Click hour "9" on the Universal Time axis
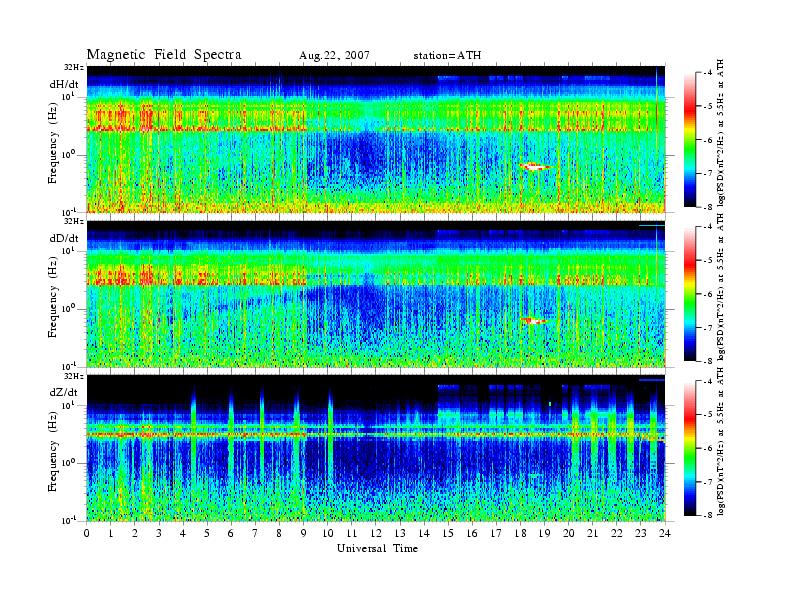The width and height of the screenshot is (792, 612). pos(304,533)
